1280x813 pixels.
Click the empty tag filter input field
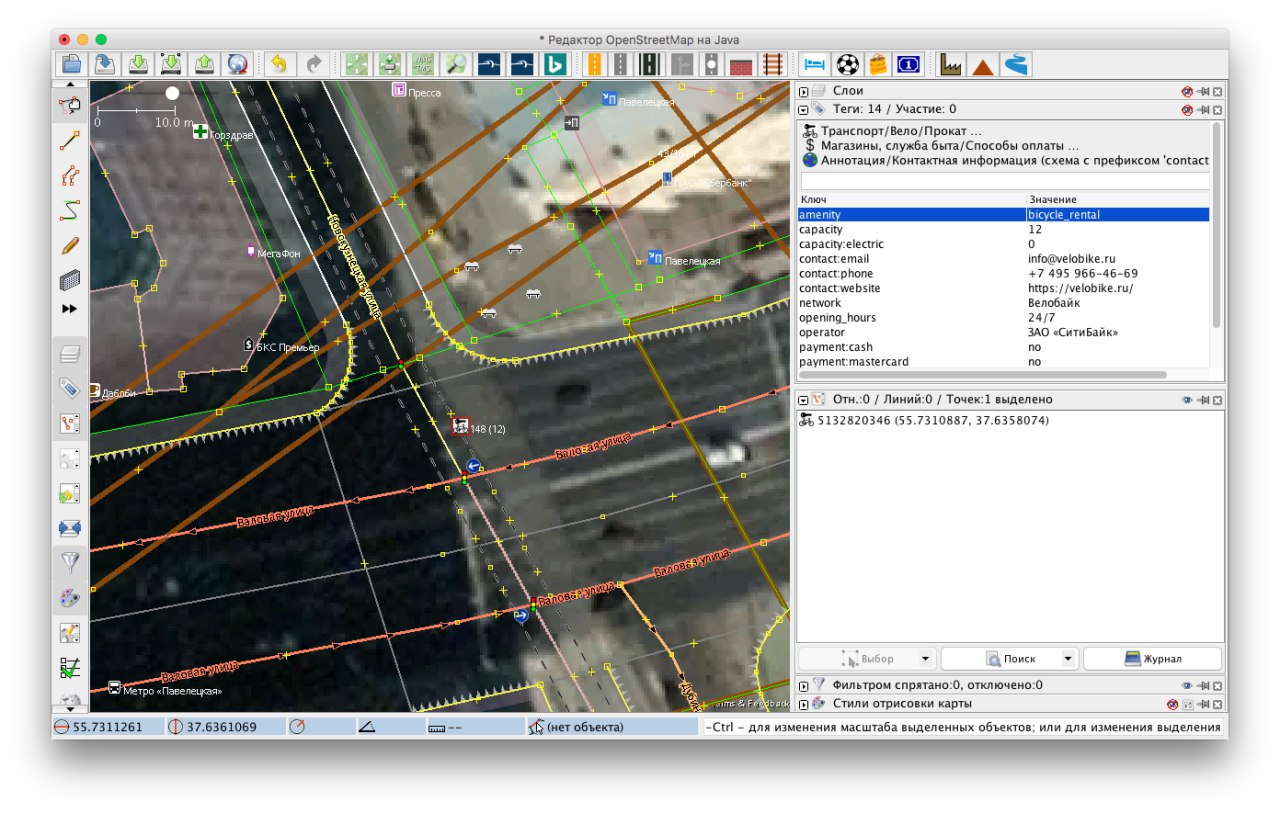pyautogui.click(x=1003, y=181)
